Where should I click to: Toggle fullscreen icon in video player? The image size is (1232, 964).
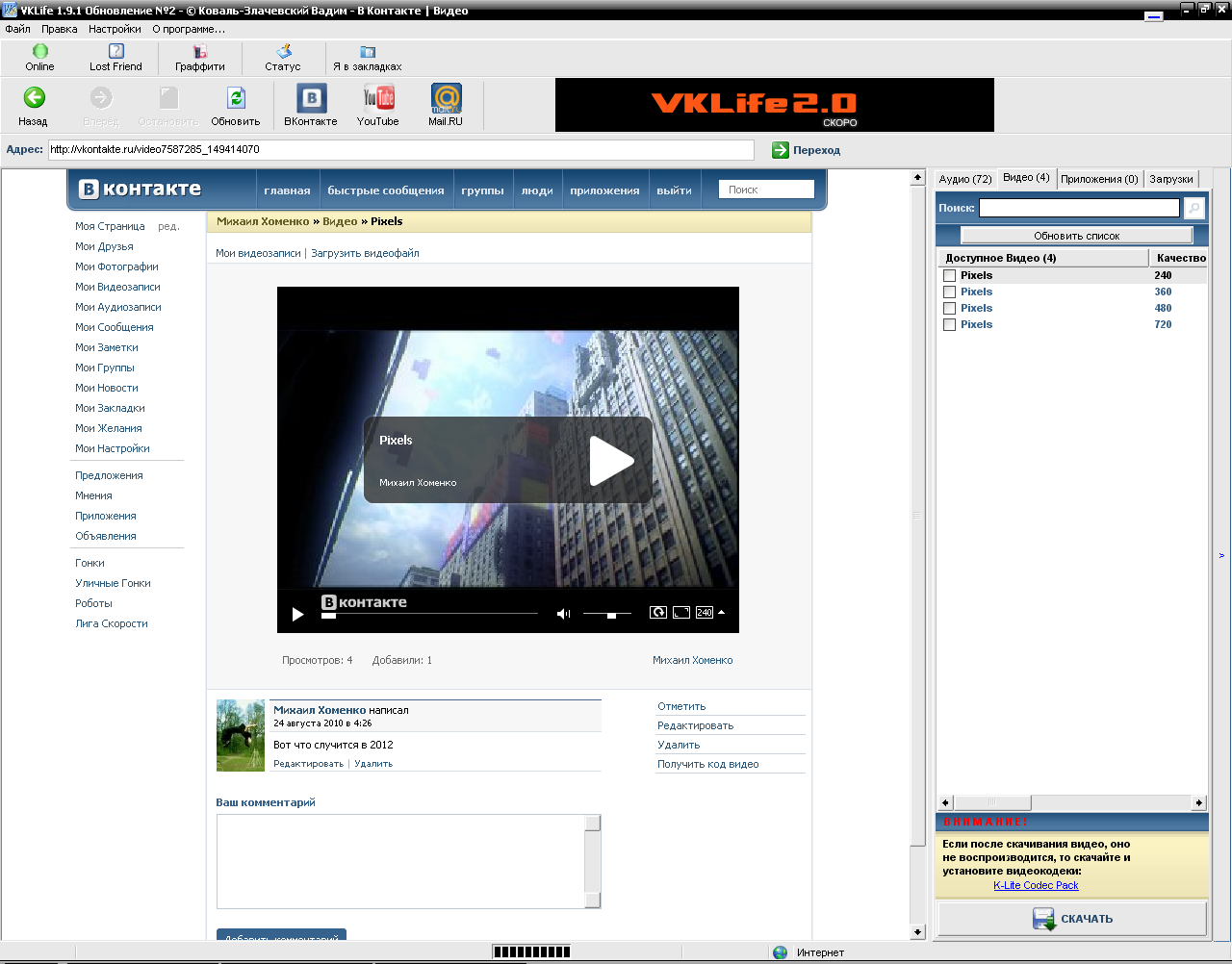point(681,612)
